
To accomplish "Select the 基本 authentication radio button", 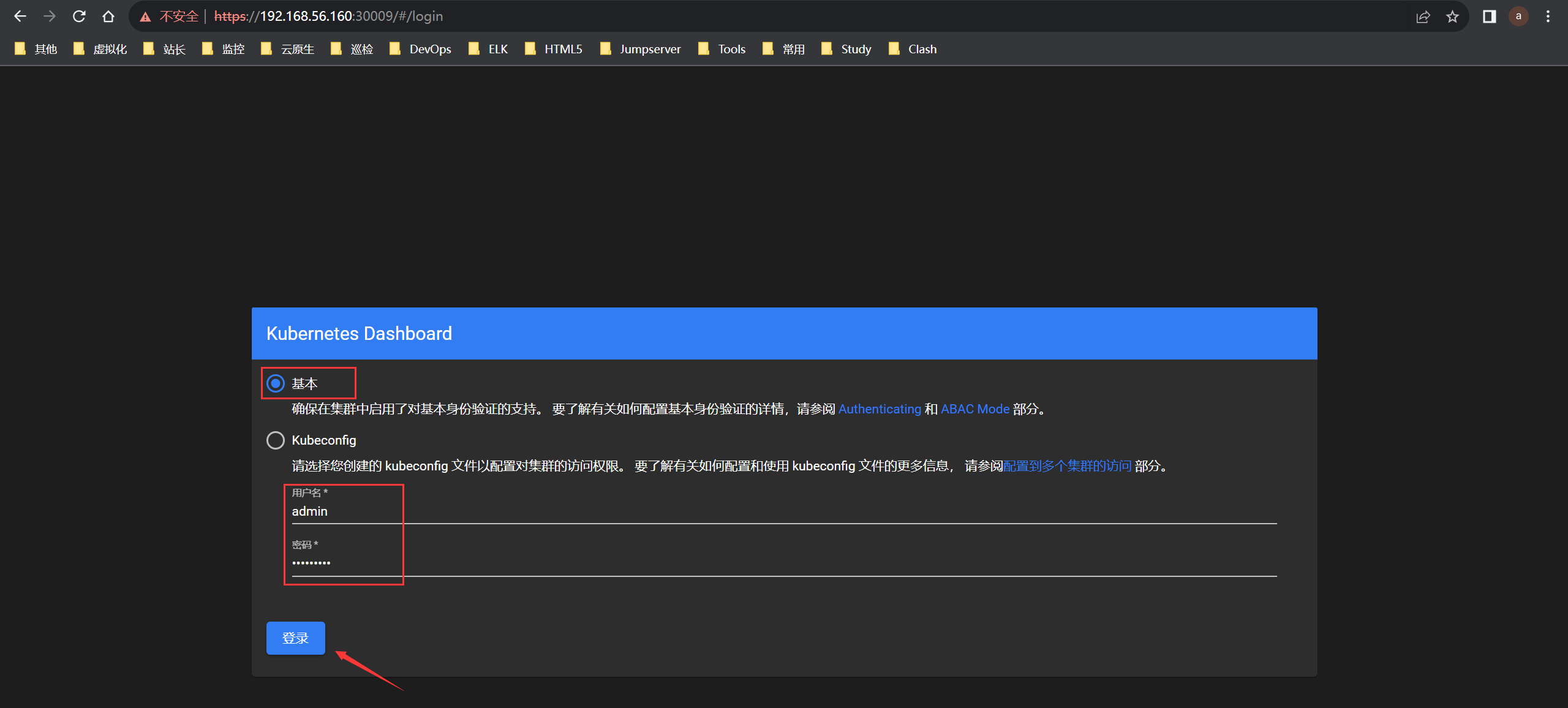I will 276,383.
